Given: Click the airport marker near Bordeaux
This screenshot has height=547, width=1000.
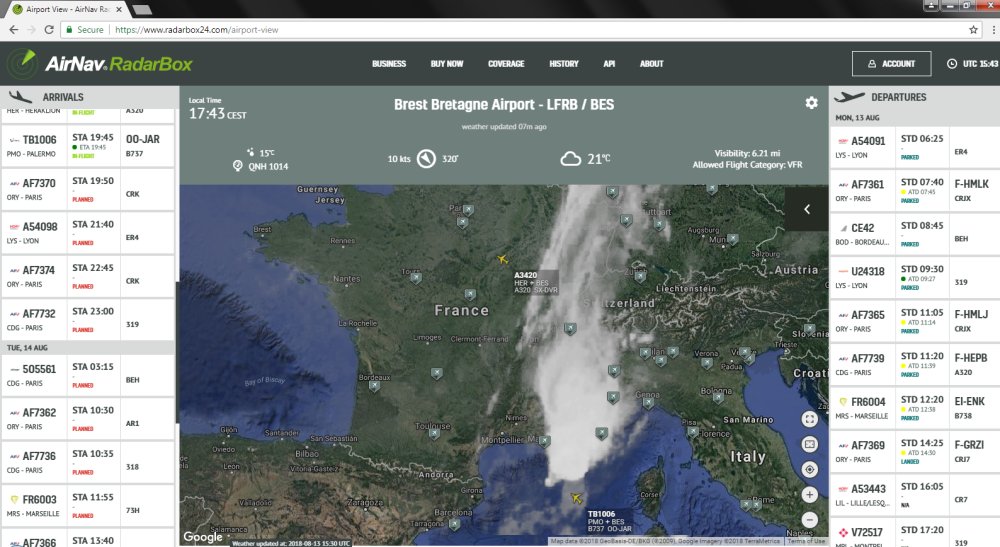Looking at the screenshot, I should pyautogui.click(x=374, y=386).
